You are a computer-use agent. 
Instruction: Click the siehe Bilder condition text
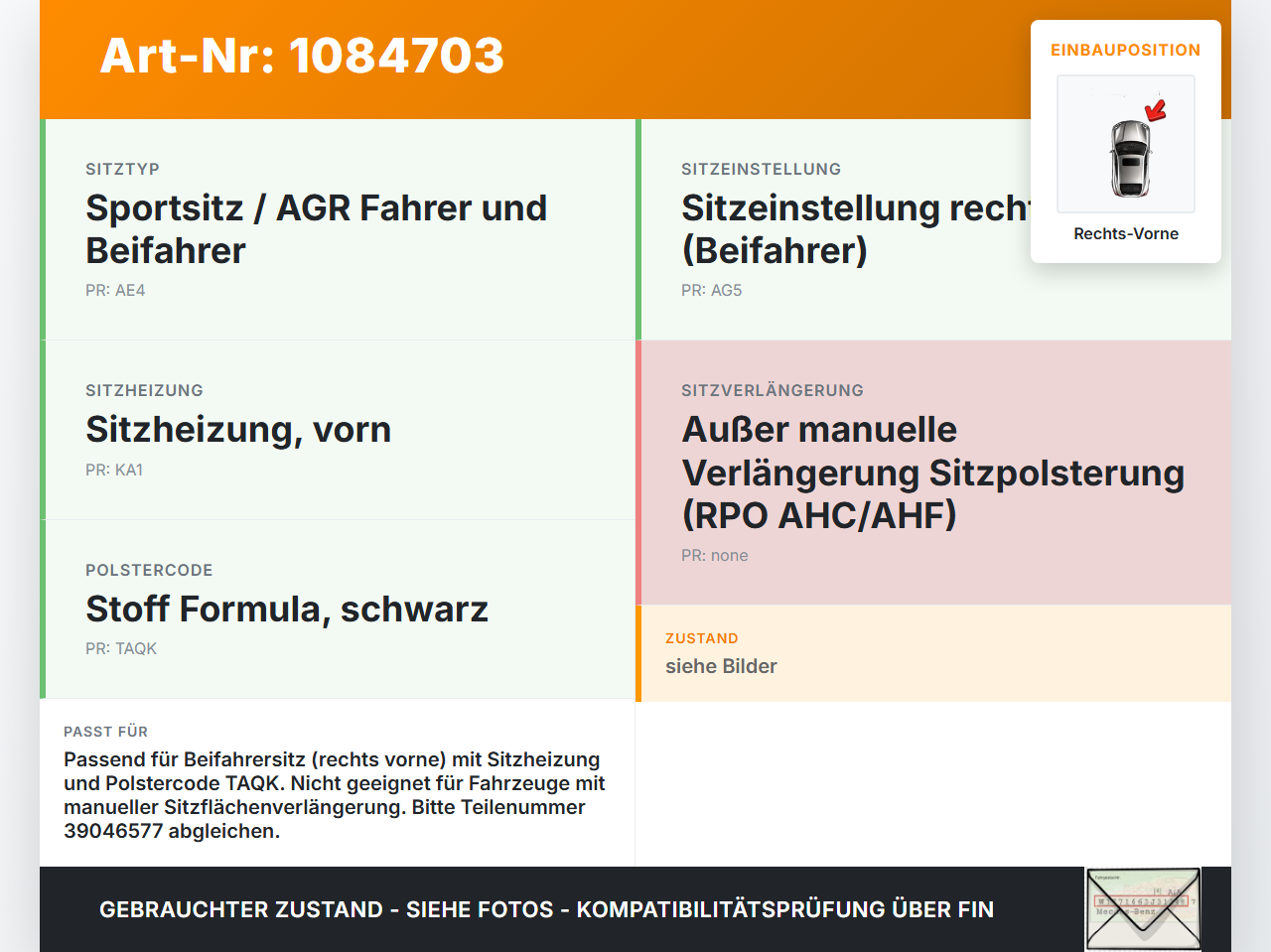click(721, 666)
